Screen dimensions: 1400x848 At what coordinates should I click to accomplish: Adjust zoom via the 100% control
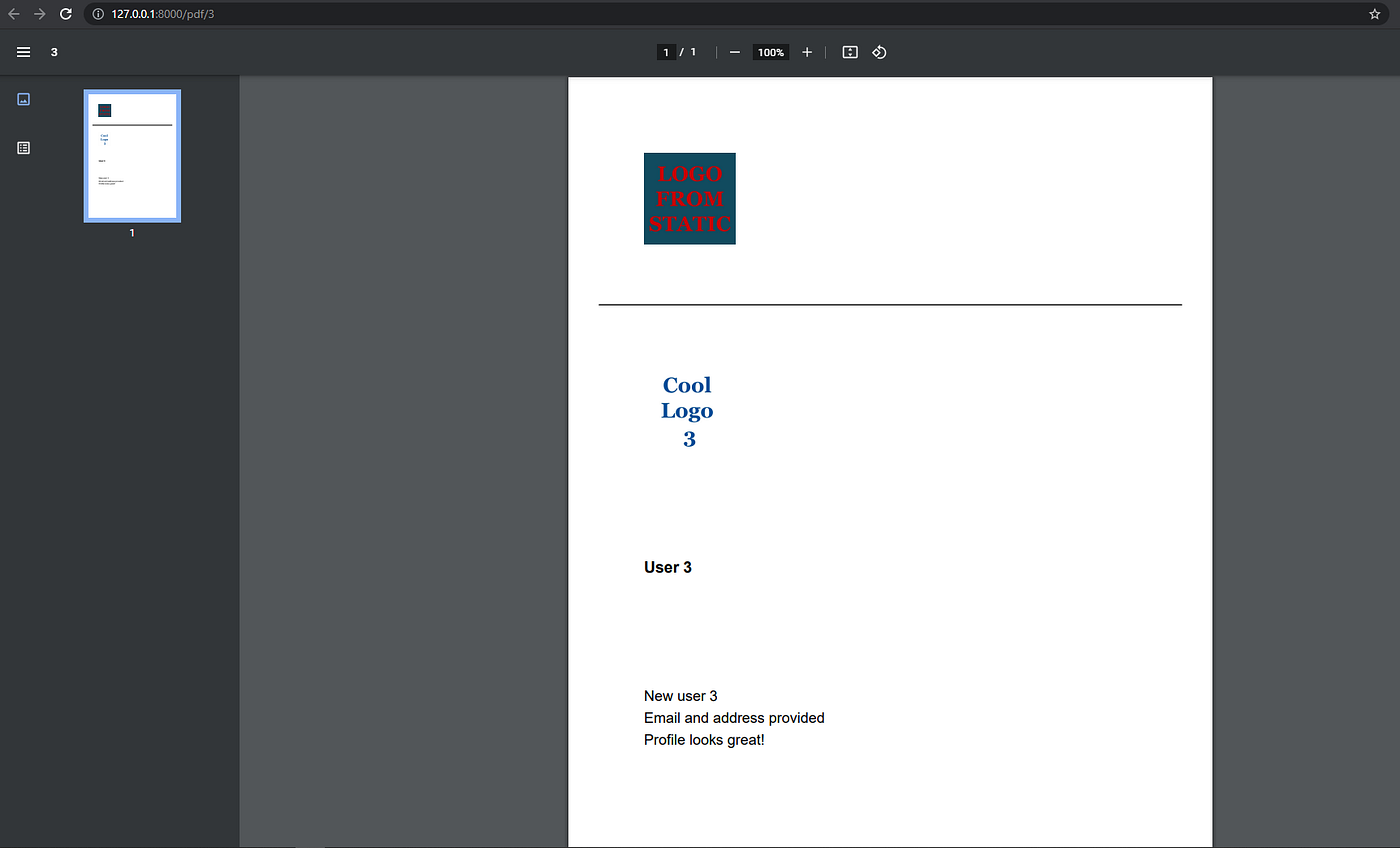click(x=770, y=52)
